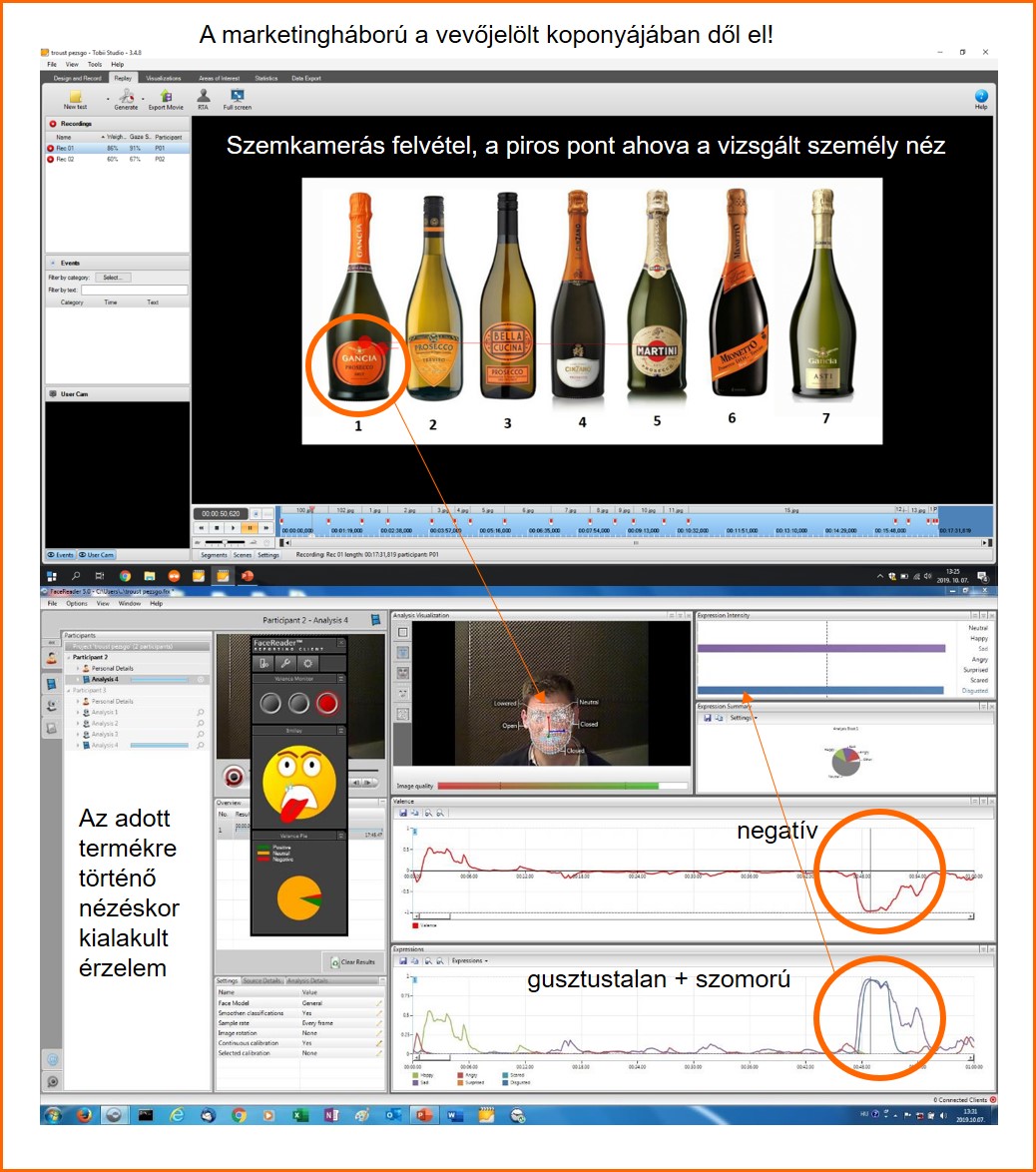The width and height of the screenshot is (1036, 1172).
Task: Switch to Areas of Interest tab
Action: click(219, 78)
